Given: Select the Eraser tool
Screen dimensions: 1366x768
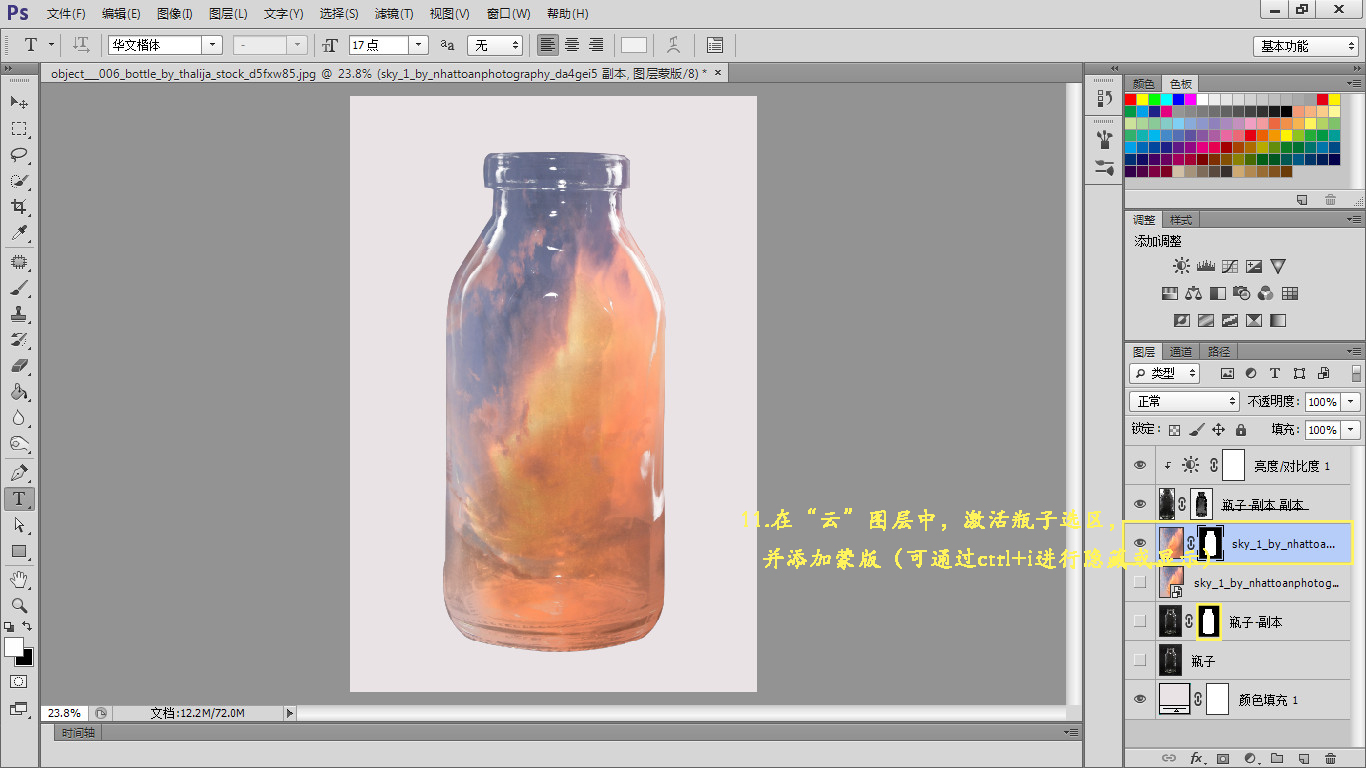Looking at the screenshot, I should [x=19, y=366].
